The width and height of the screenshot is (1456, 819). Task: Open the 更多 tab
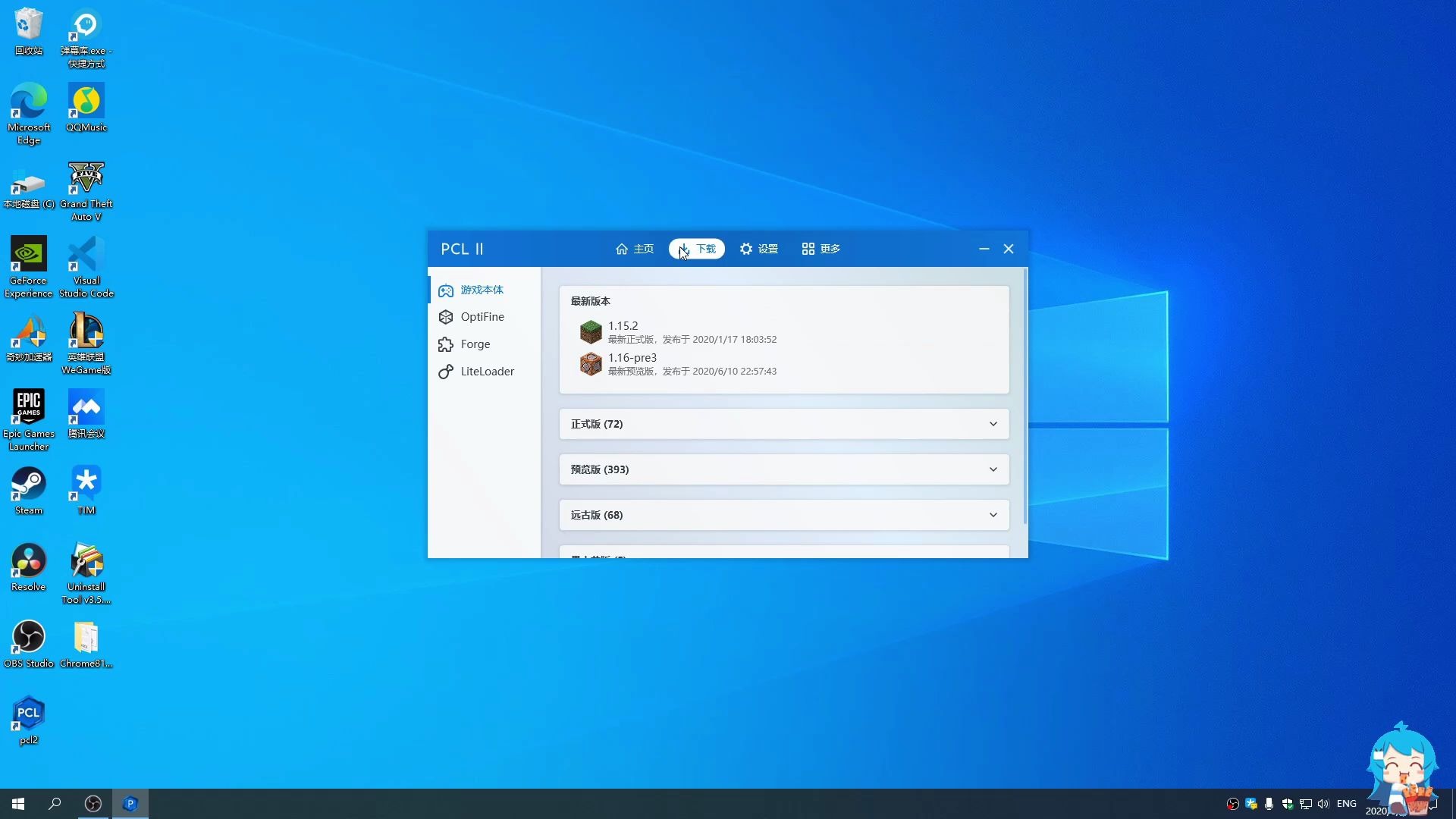coord(821,249)
